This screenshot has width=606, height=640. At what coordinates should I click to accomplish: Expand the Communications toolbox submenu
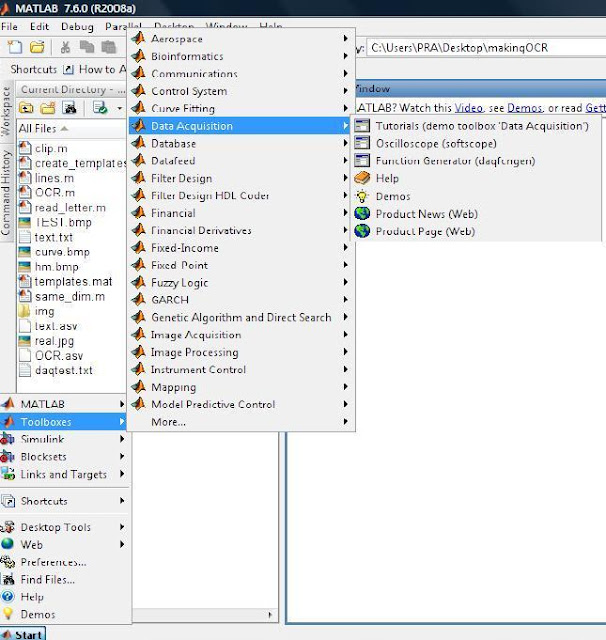click(x=240, y=73)
